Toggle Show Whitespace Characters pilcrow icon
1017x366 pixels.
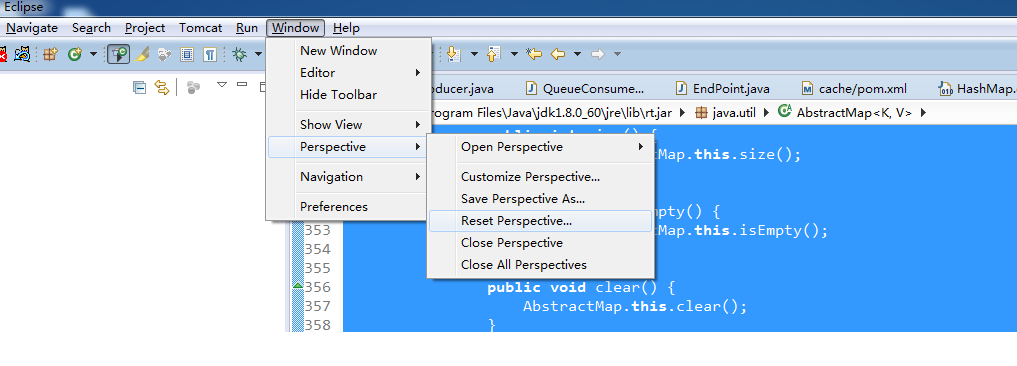[209, 55]
